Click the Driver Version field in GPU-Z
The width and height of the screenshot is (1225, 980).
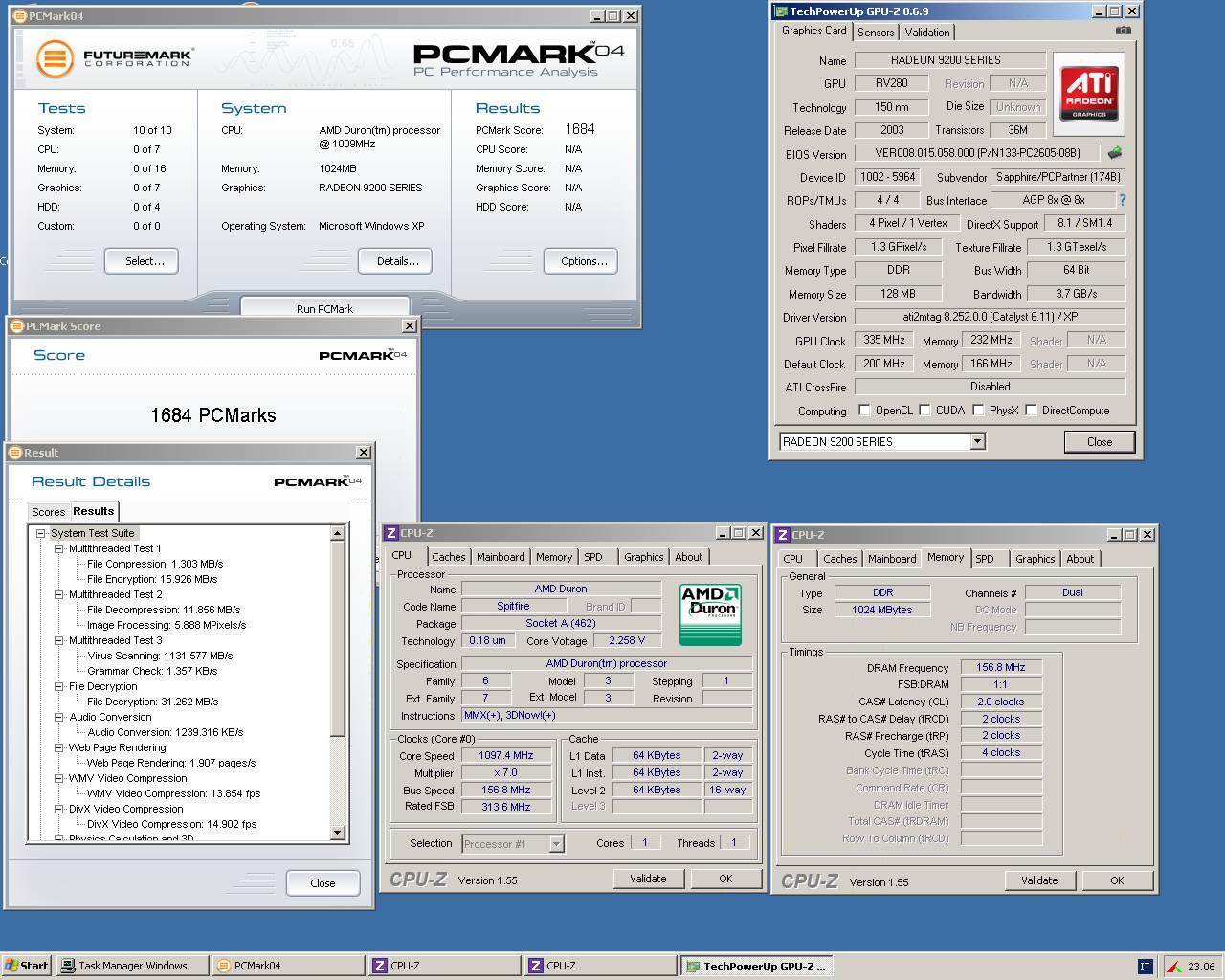990,317
